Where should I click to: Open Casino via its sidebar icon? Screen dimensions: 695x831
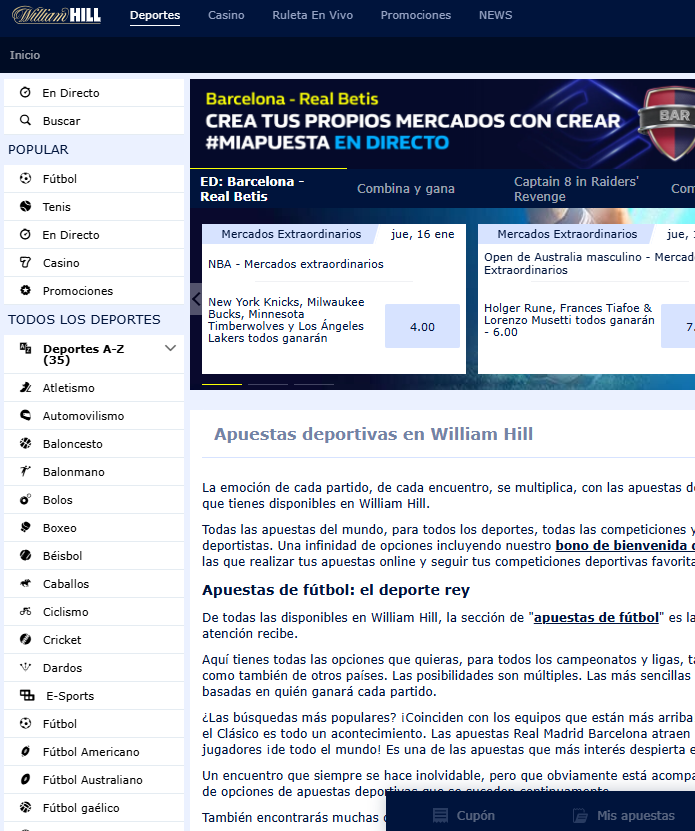25,263
